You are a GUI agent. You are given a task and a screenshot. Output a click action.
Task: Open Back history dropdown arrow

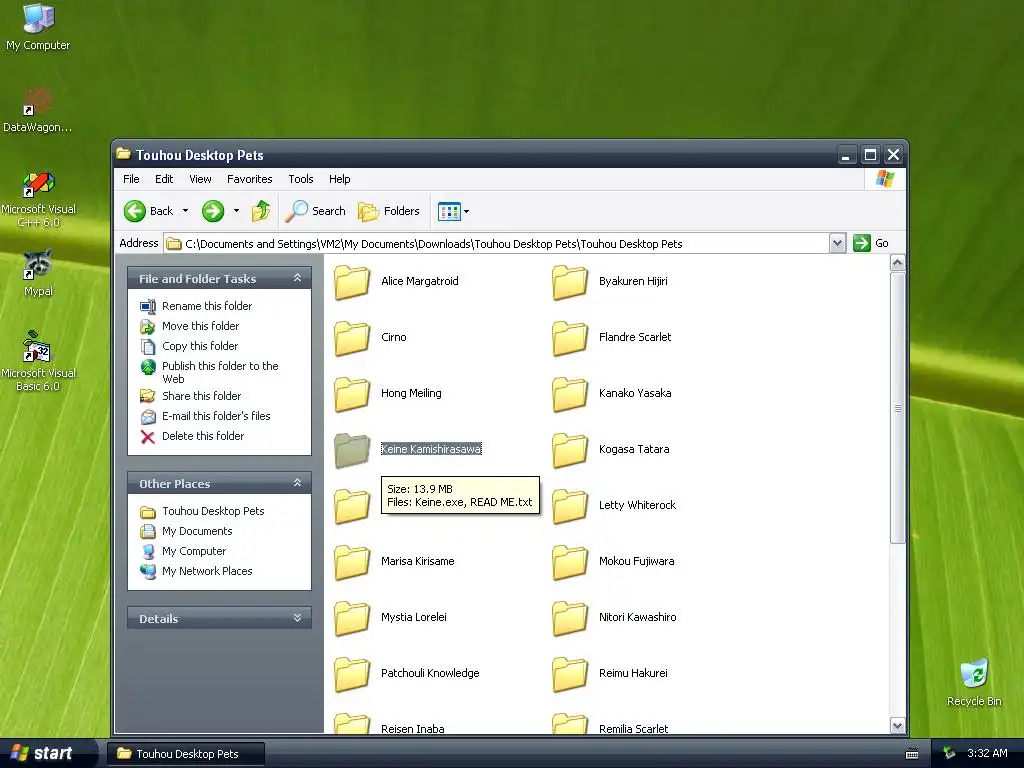click(x=185, y=211)
